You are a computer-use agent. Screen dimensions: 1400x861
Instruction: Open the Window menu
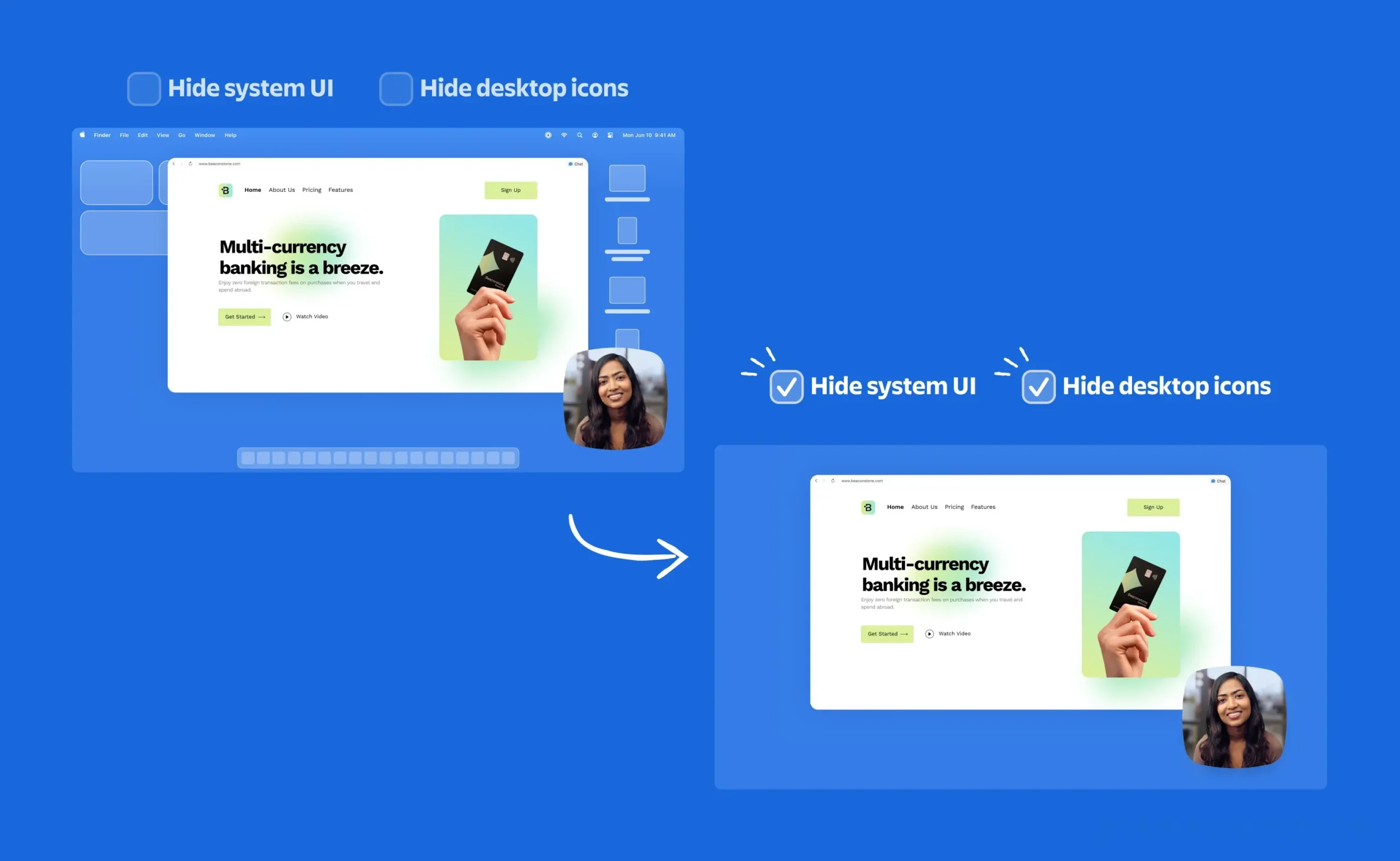pyautogui.click(x=205, y=135)
